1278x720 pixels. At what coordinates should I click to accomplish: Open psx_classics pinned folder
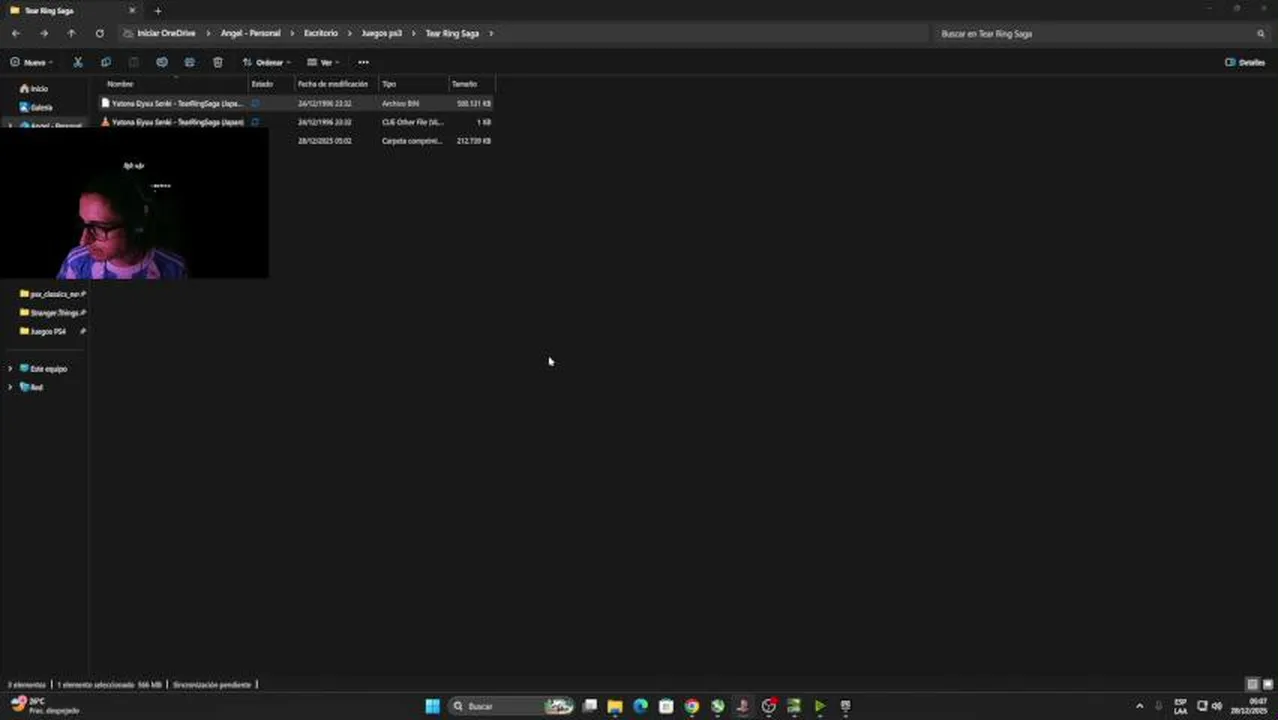click(x=53, y=294)
